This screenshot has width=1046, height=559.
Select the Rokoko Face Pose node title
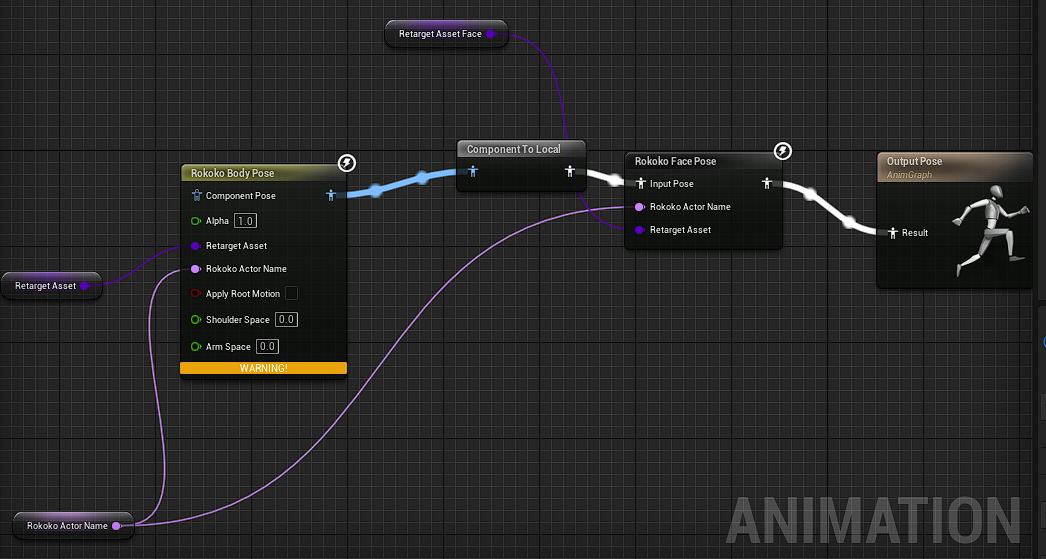675,161
